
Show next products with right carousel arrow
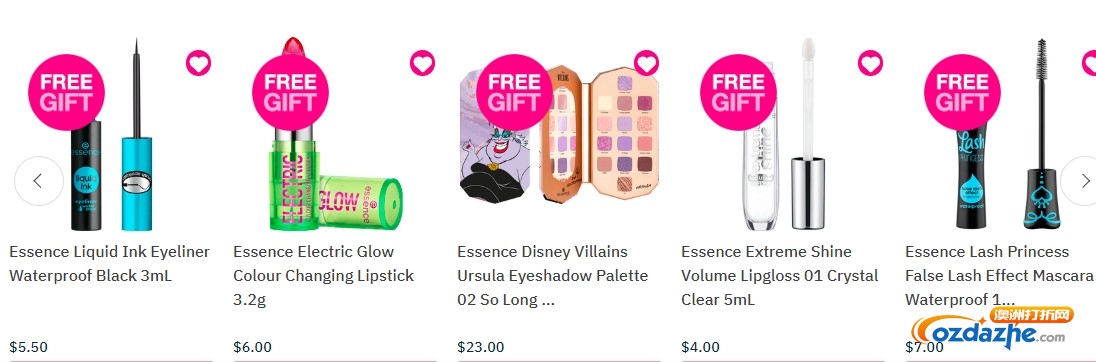pyautogui.click(x=1082, y=181)
